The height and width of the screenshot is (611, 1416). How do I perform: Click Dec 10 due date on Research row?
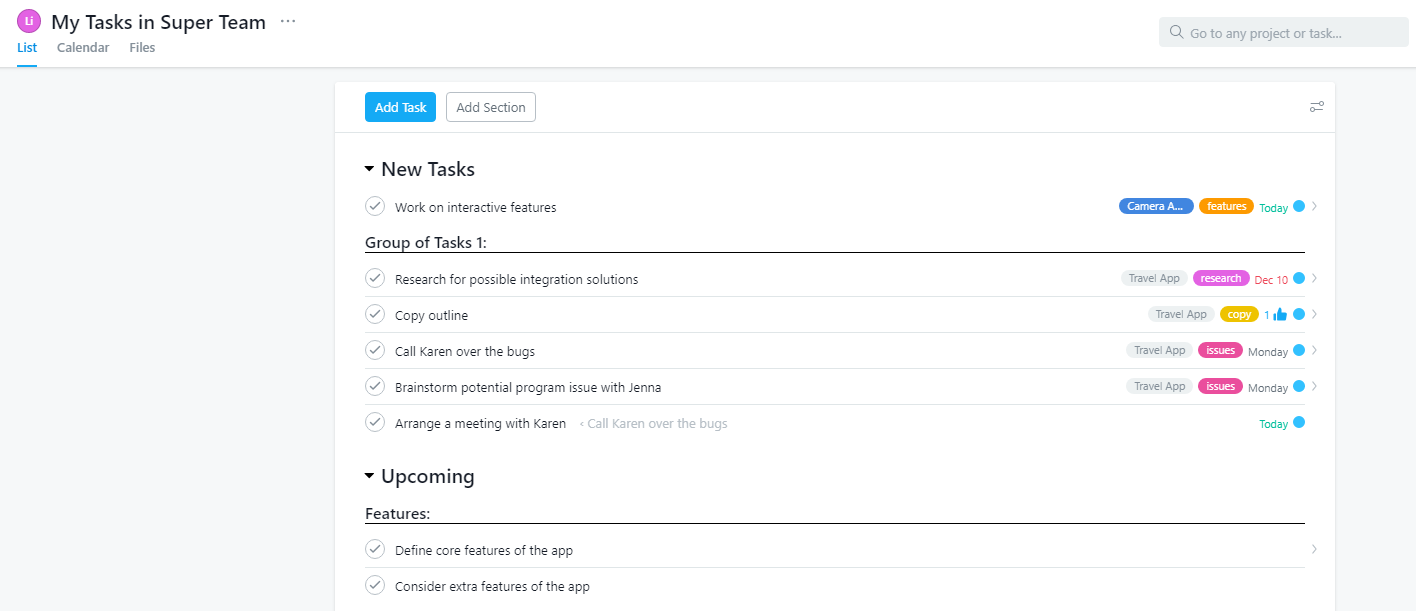click(1271, 280)
